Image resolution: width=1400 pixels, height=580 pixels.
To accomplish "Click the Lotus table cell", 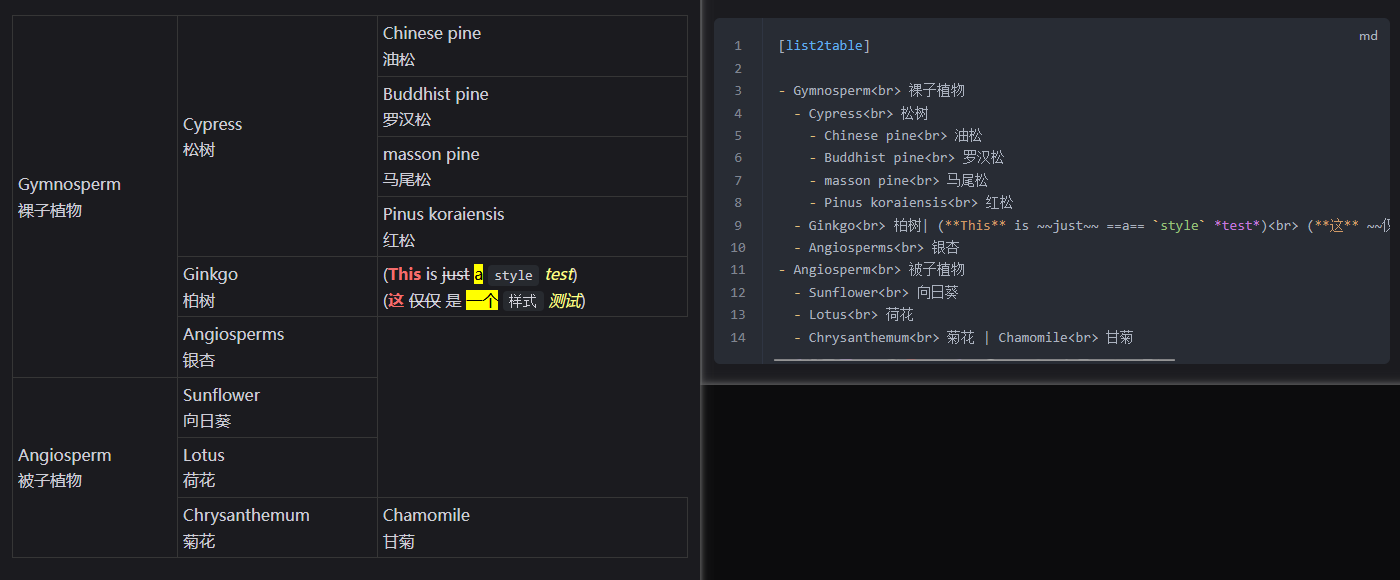I will pos(277,467).
